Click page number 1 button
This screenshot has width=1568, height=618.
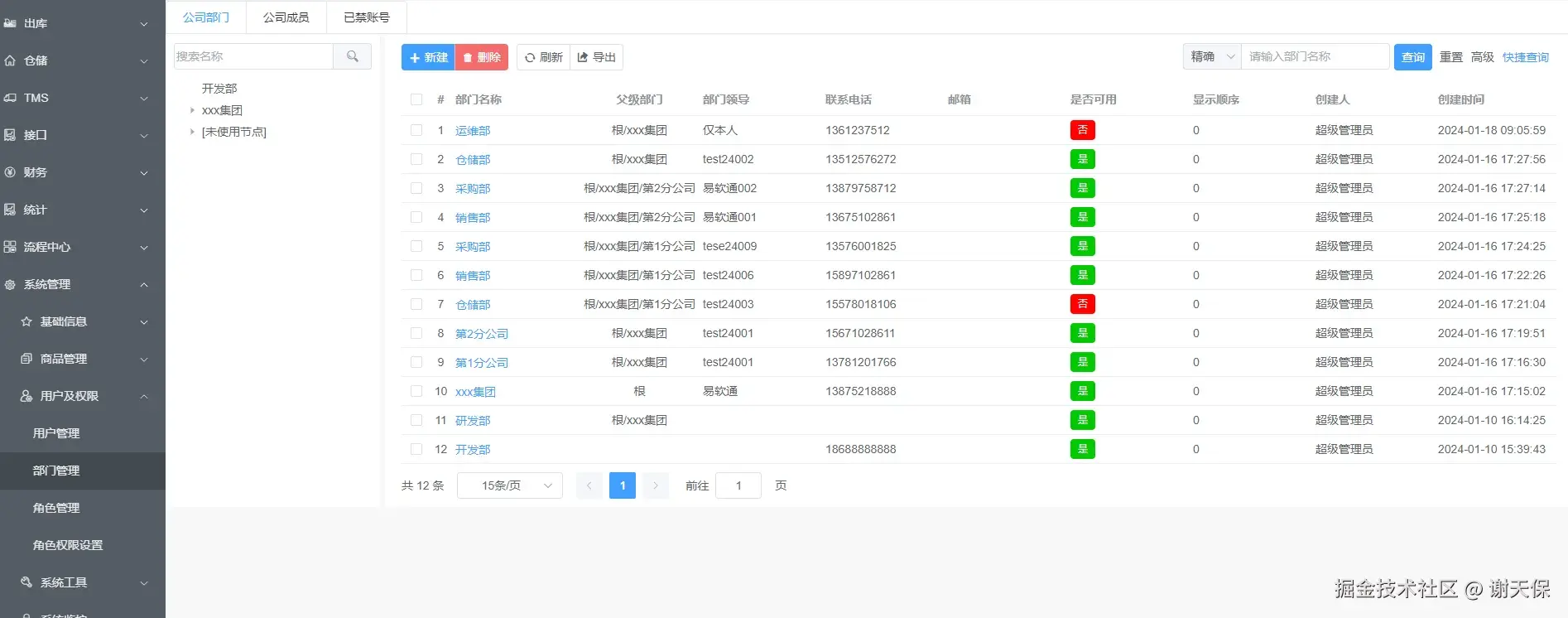click(623, 485)
